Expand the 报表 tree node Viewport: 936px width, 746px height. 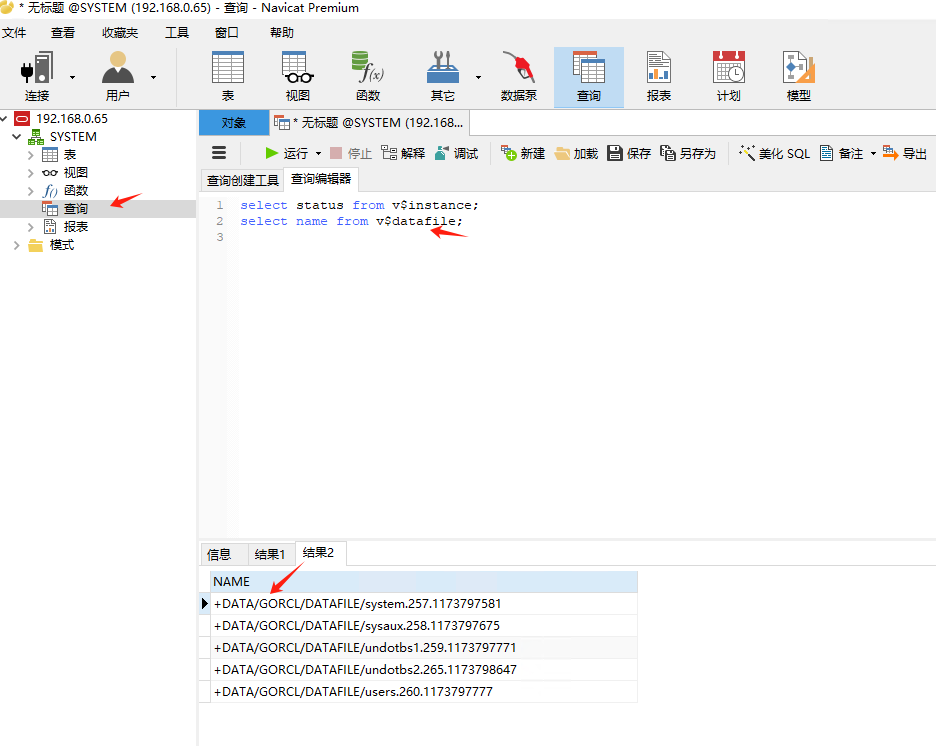30,227
